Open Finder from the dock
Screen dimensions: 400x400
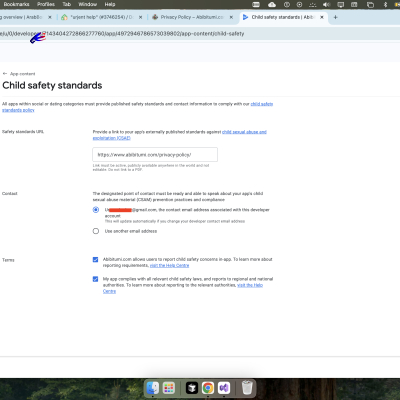coord(153,388)
